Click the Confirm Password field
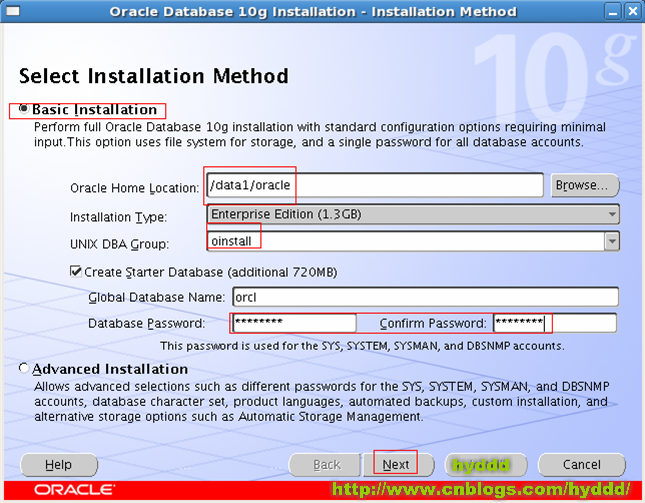 click(x=555, y=323)
